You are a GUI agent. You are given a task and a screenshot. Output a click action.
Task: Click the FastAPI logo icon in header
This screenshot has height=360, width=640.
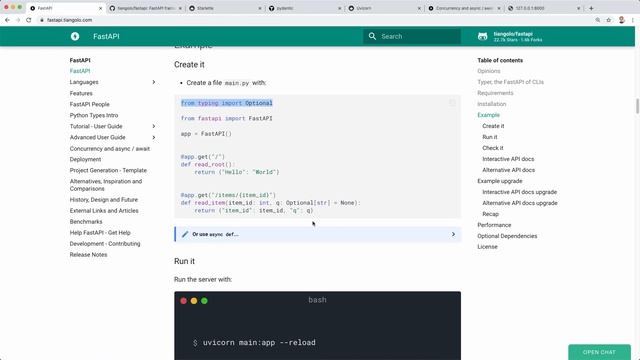pyautogui.click(x=75, y=36)
